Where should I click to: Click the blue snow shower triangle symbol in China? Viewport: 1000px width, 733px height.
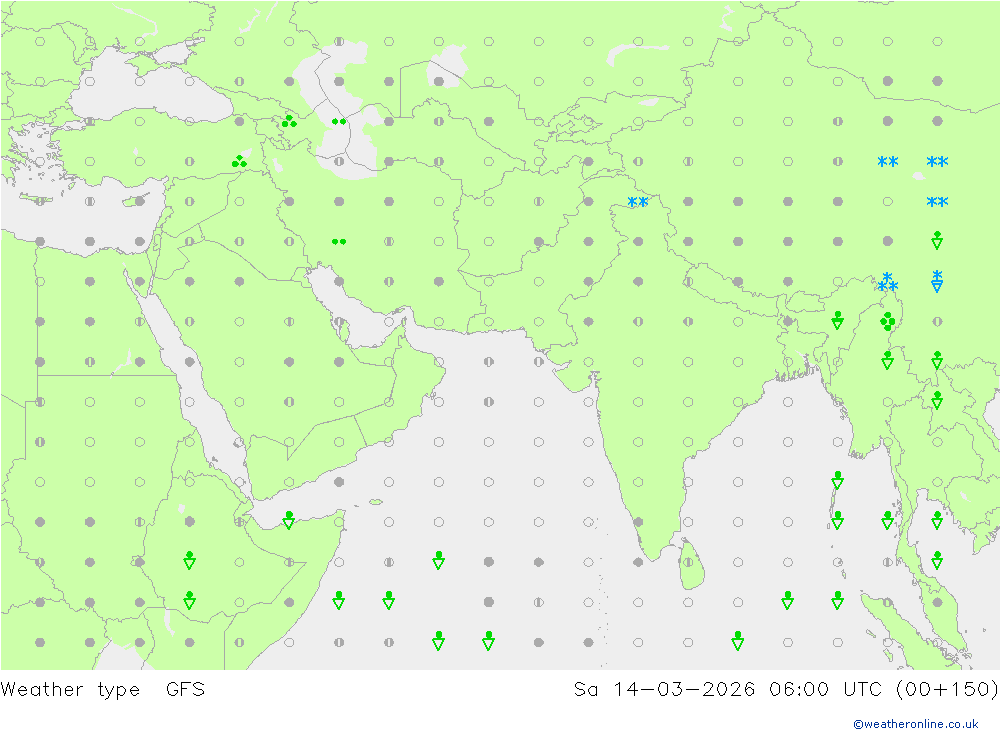(x=937, y=281)
